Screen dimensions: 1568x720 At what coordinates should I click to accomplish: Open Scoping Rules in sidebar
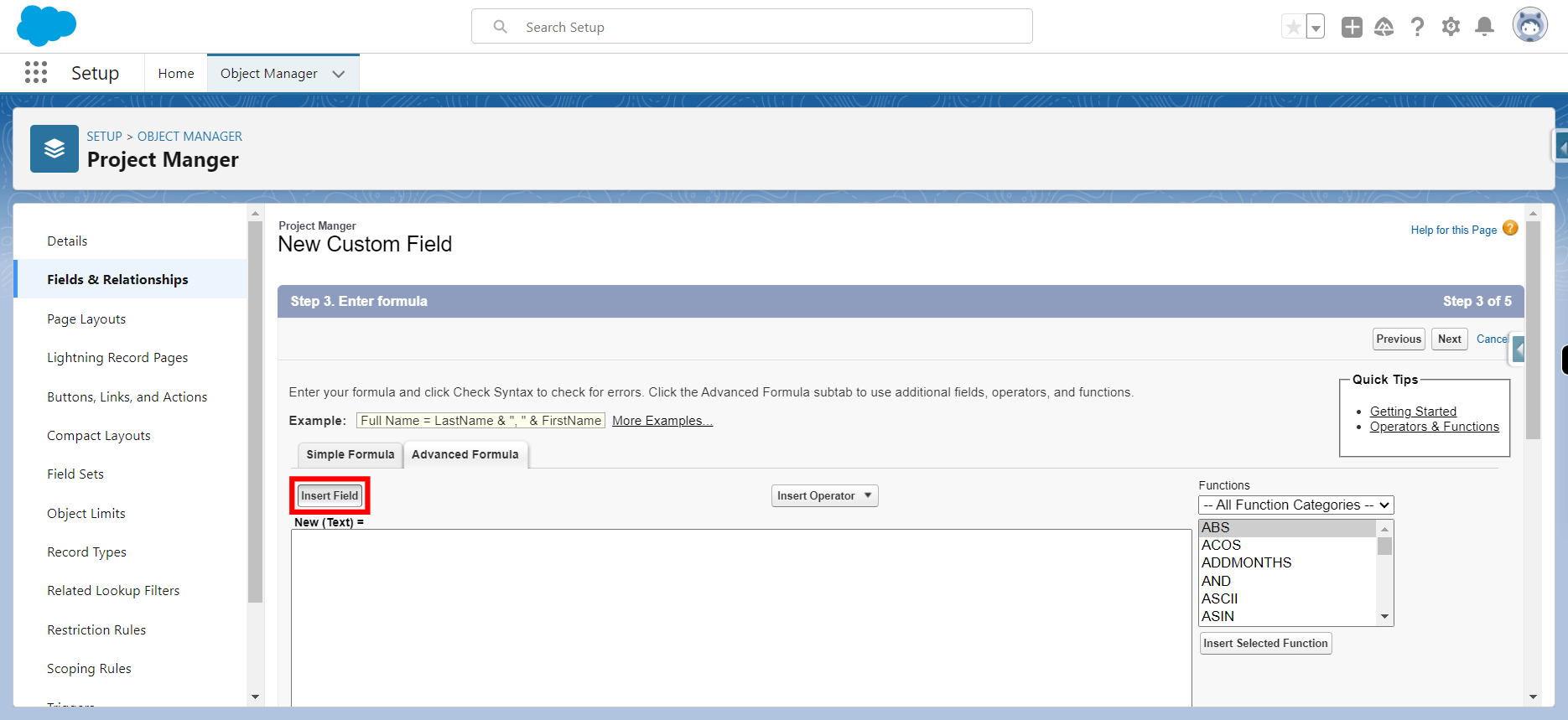[x=89, y=668]
